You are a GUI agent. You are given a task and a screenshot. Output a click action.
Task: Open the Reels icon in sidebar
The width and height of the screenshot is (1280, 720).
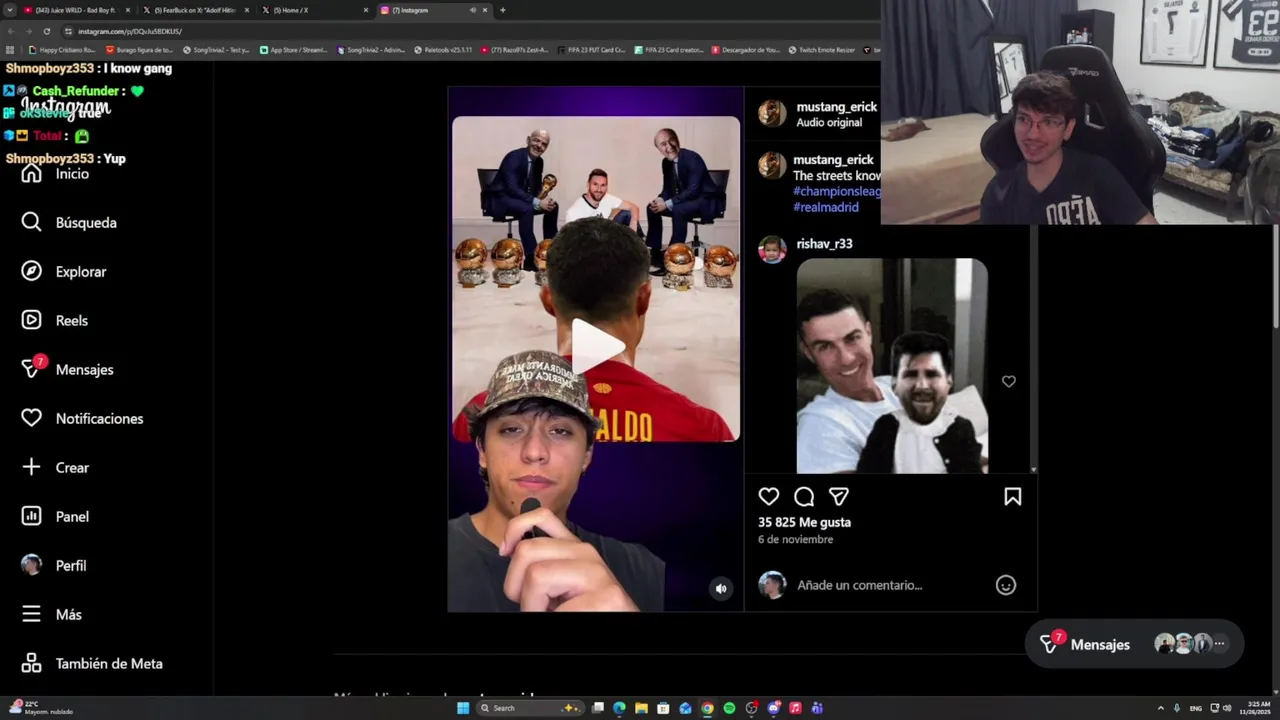[x=31, y=320]
